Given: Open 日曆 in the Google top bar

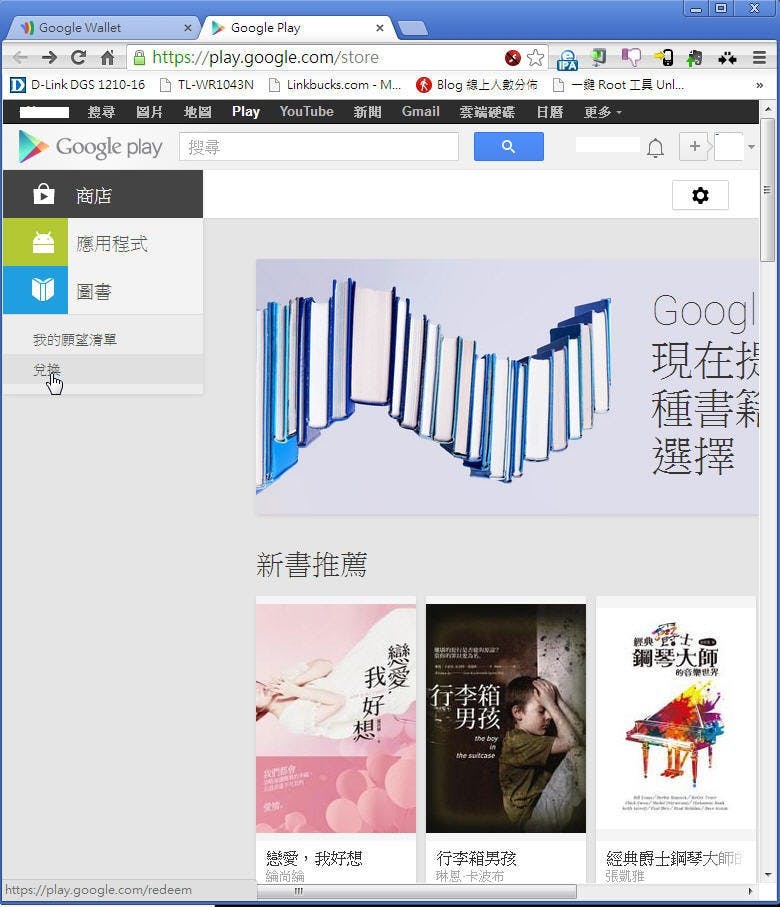Looking at the screenshot, I should coord(550,112).
